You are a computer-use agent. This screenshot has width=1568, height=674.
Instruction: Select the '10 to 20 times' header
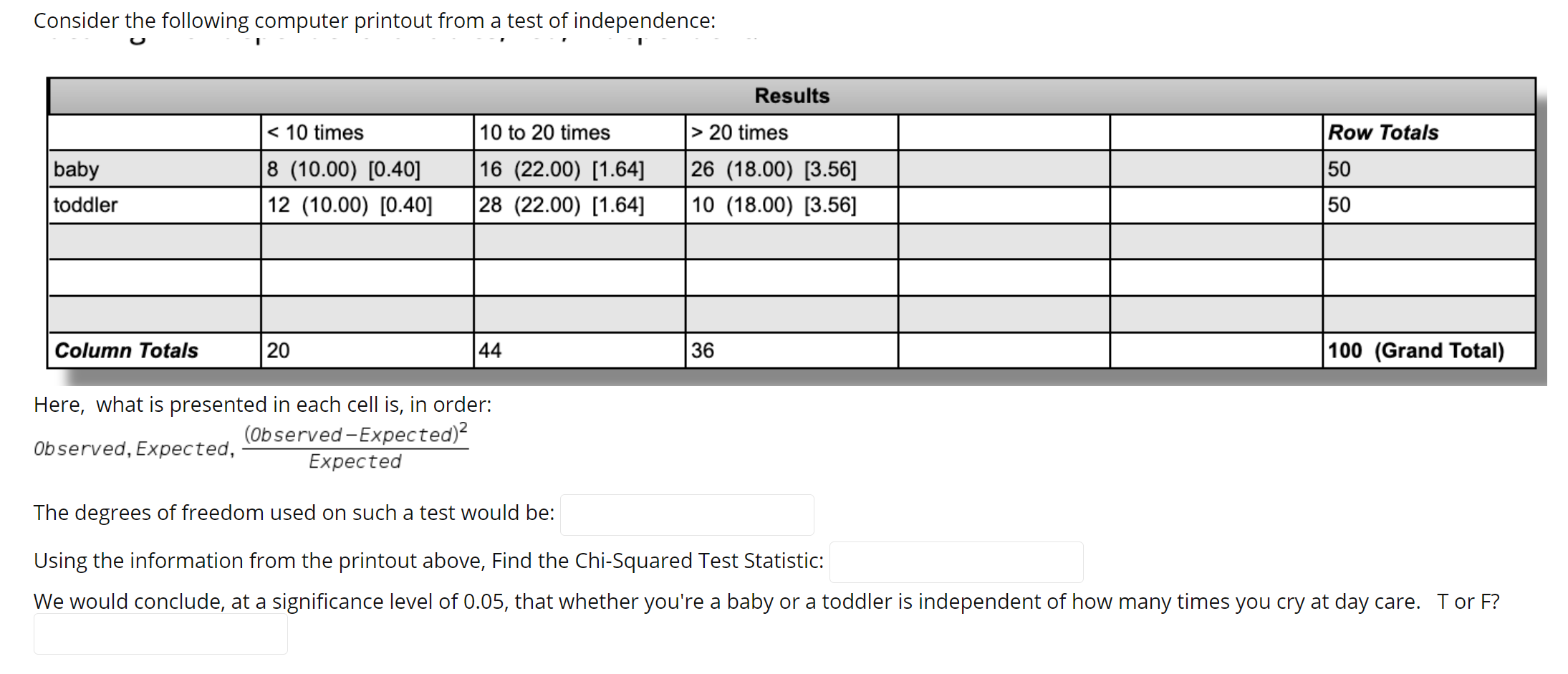(x=545, y=133)
